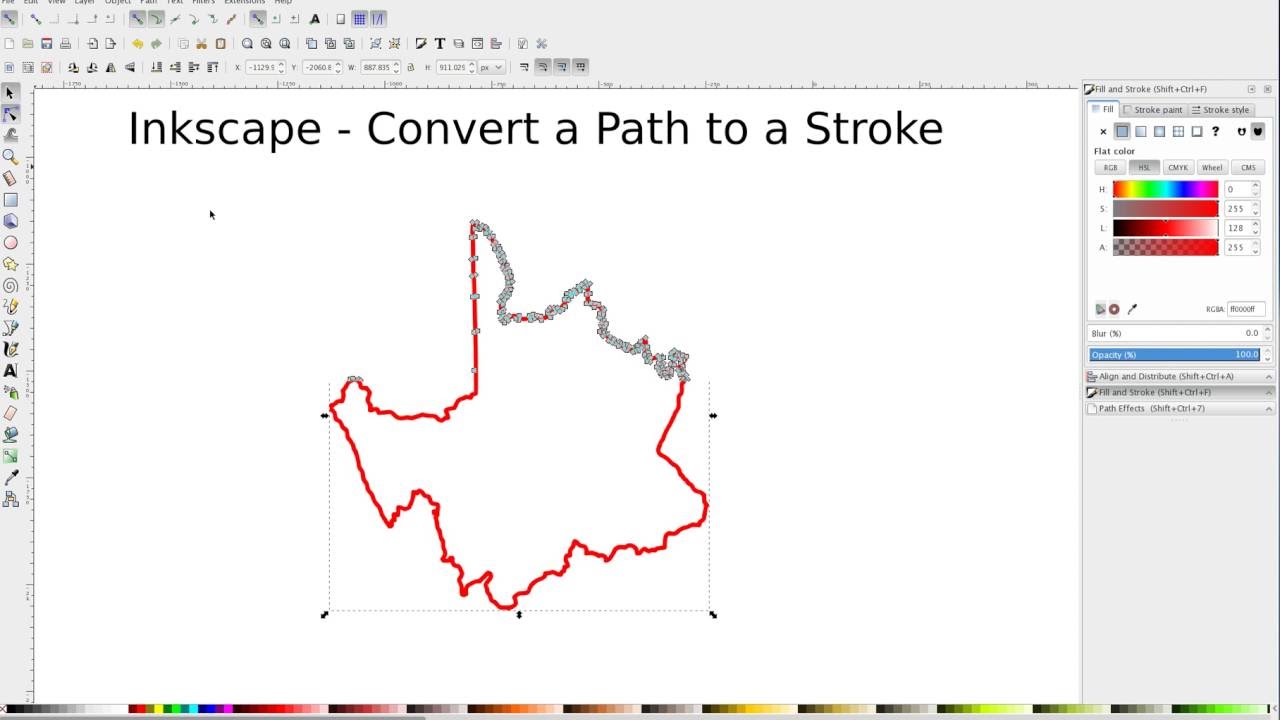
Task: Pick the Zoom magnifier tool
Action: pyautogui.click(x=10, y=157)
